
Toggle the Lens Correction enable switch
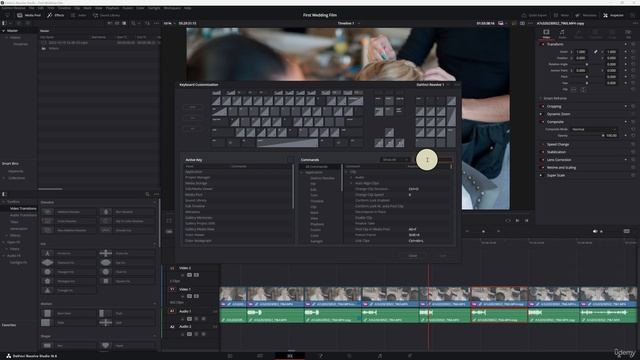point(543,160)
